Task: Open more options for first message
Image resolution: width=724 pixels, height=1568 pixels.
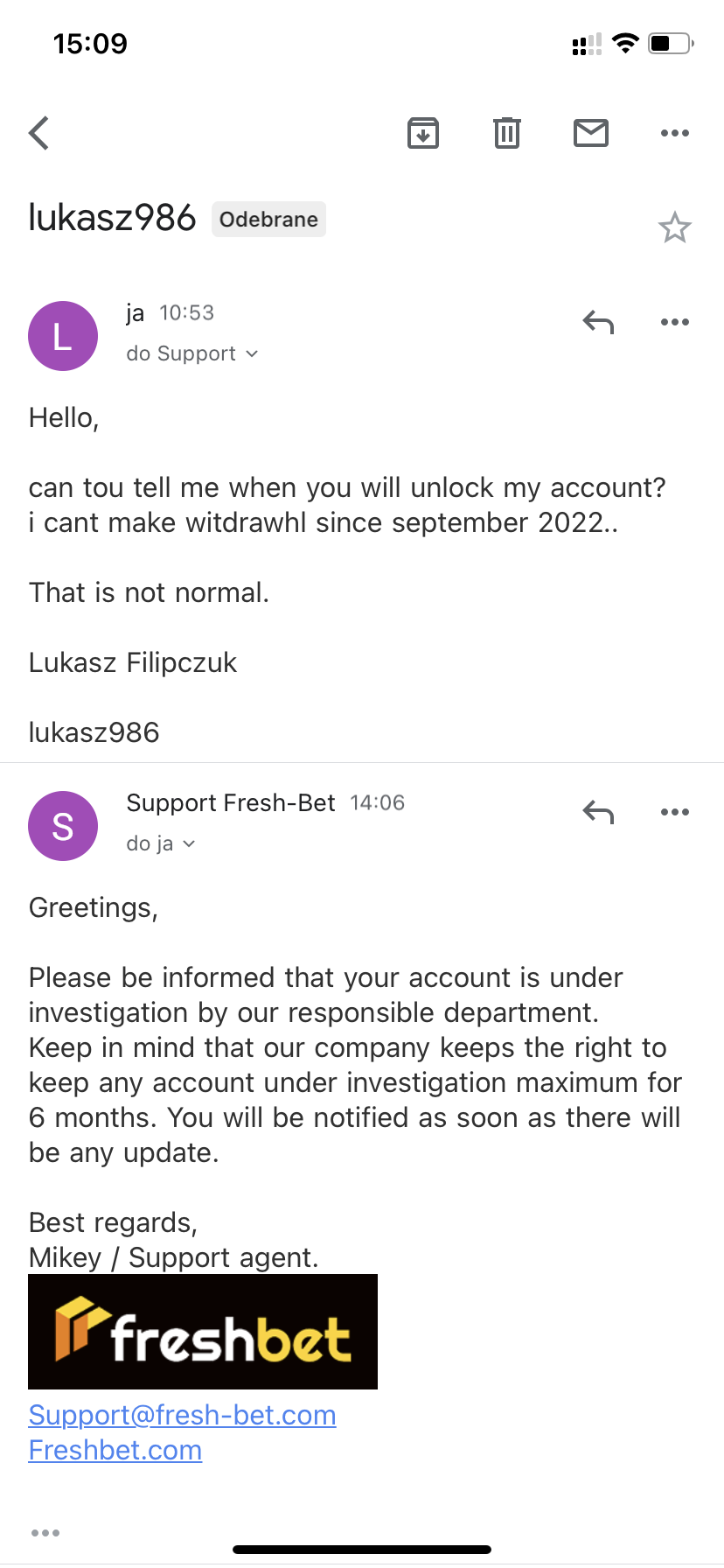Action: coord(675,322)
